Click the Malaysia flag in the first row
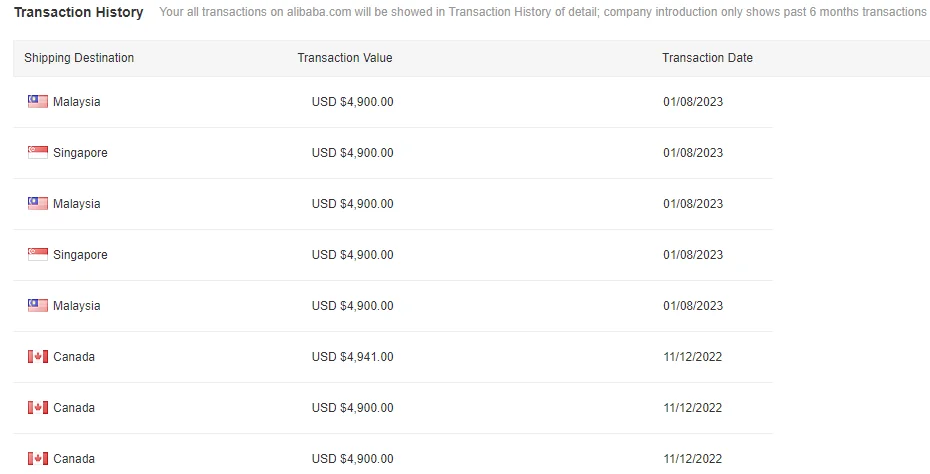The height and width of the screenshot is (474, 930). click(x=38, y=102)
